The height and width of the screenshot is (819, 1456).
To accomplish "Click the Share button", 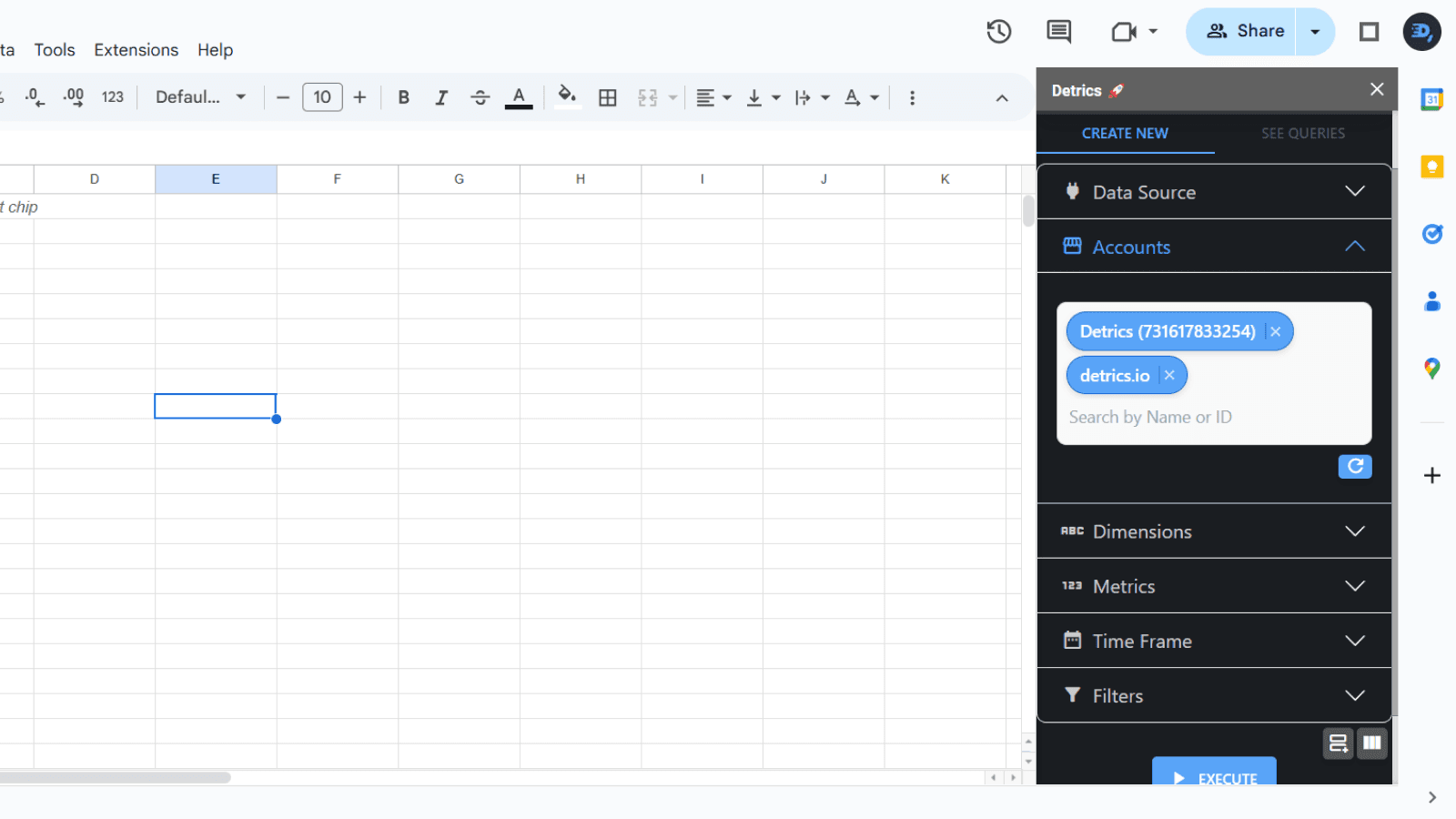I will pos(1244,31).
